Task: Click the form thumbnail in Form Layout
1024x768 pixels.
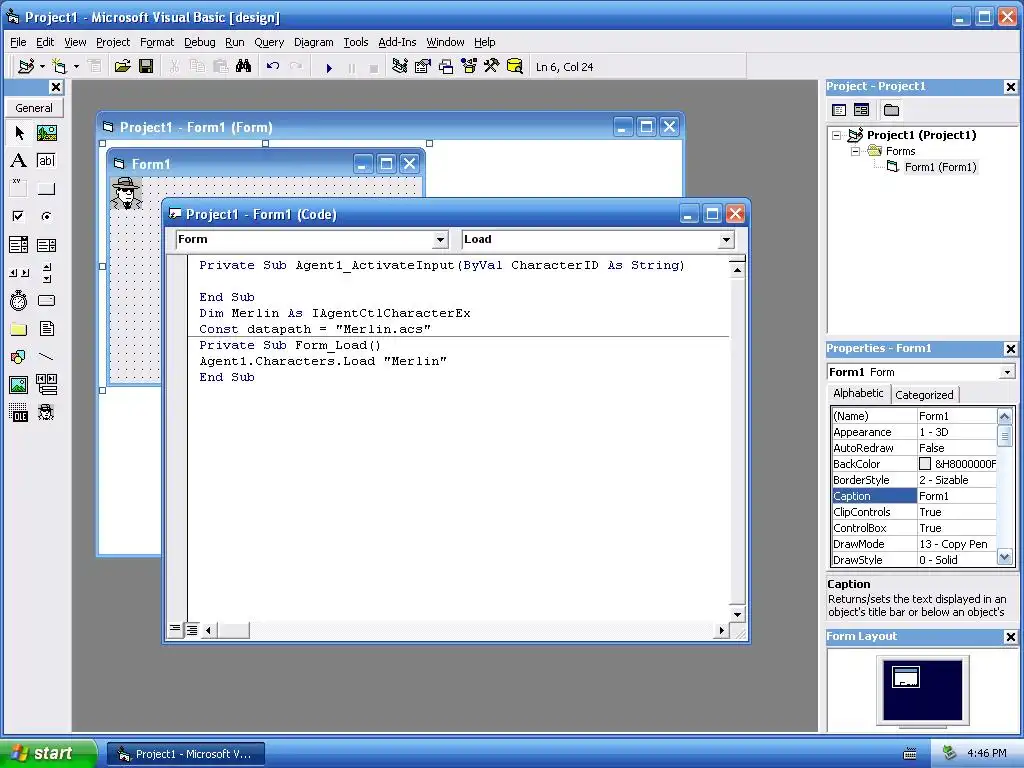Action: pos(906,677)
